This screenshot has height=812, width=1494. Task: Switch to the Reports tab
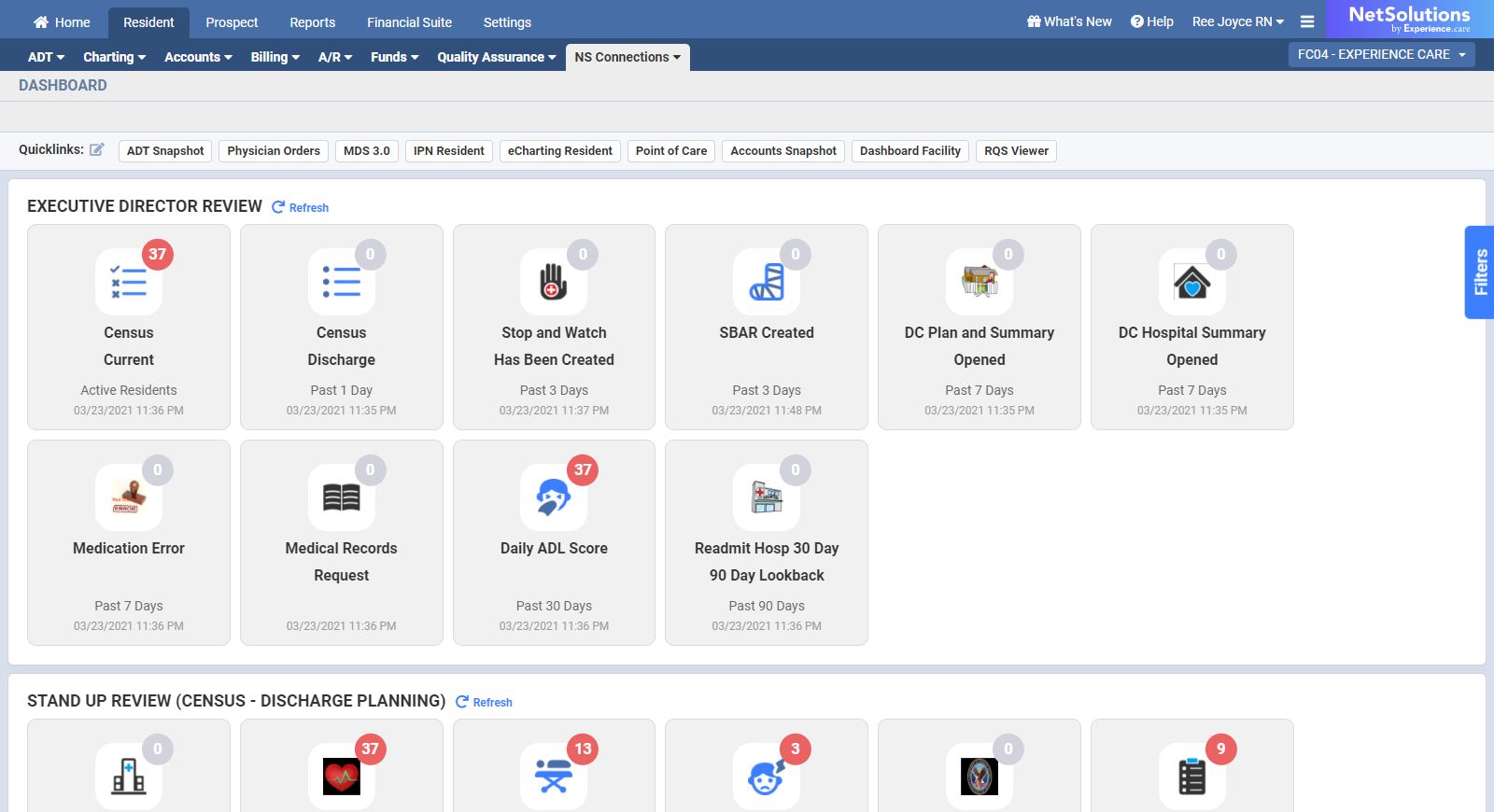tap(312, 22)
